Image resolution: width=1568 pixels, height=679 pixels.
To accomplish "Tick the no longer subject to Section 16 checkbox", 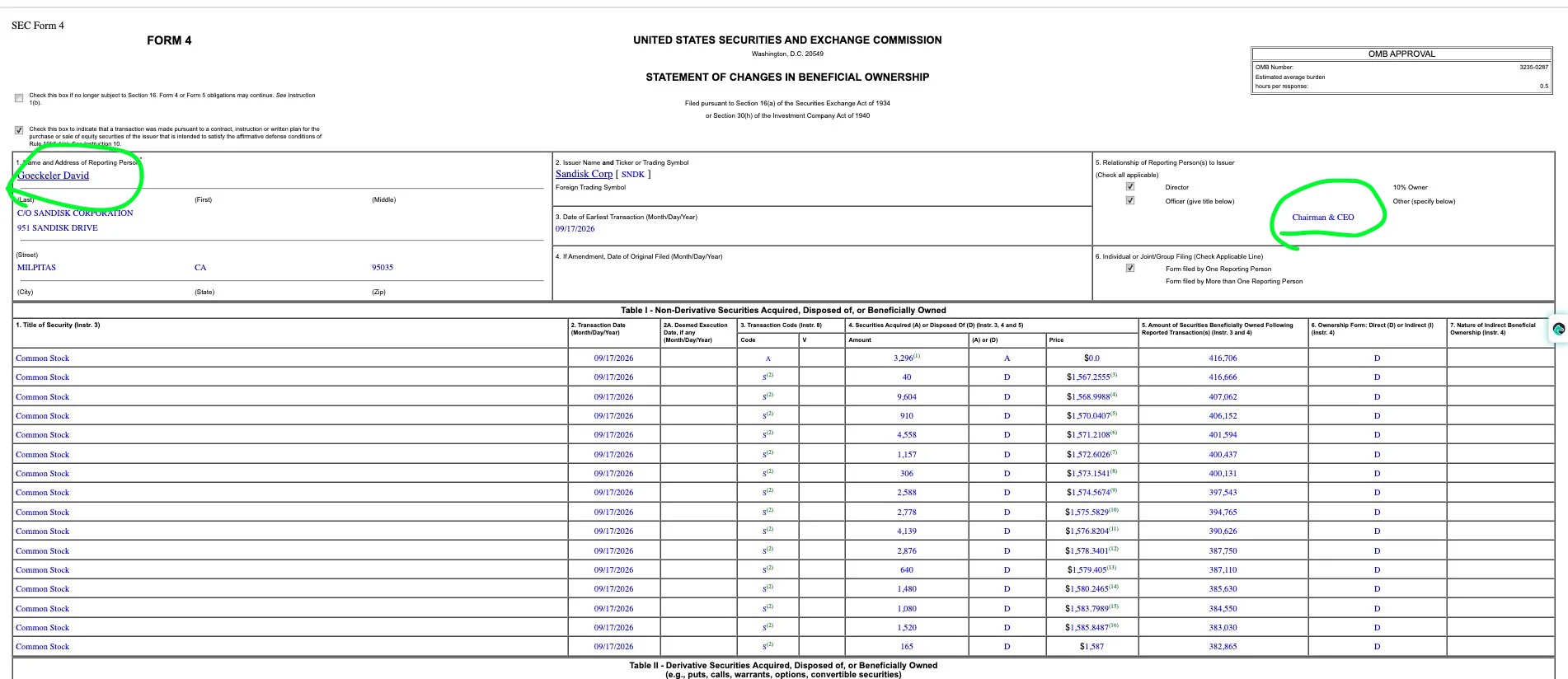I will [x=19, y=98].
